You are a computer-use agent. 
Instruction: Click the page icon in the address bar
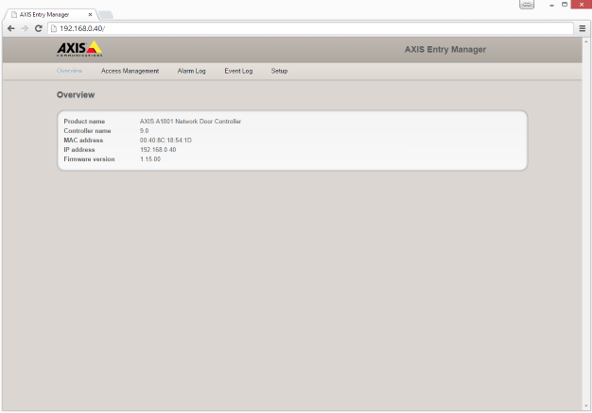point(54,28)
